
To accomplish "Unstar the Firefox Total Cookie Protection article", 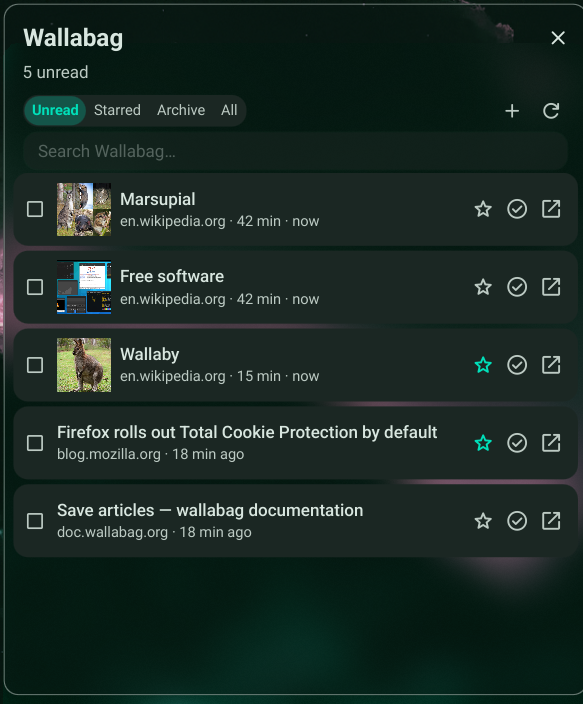I will tap(483, 443).
